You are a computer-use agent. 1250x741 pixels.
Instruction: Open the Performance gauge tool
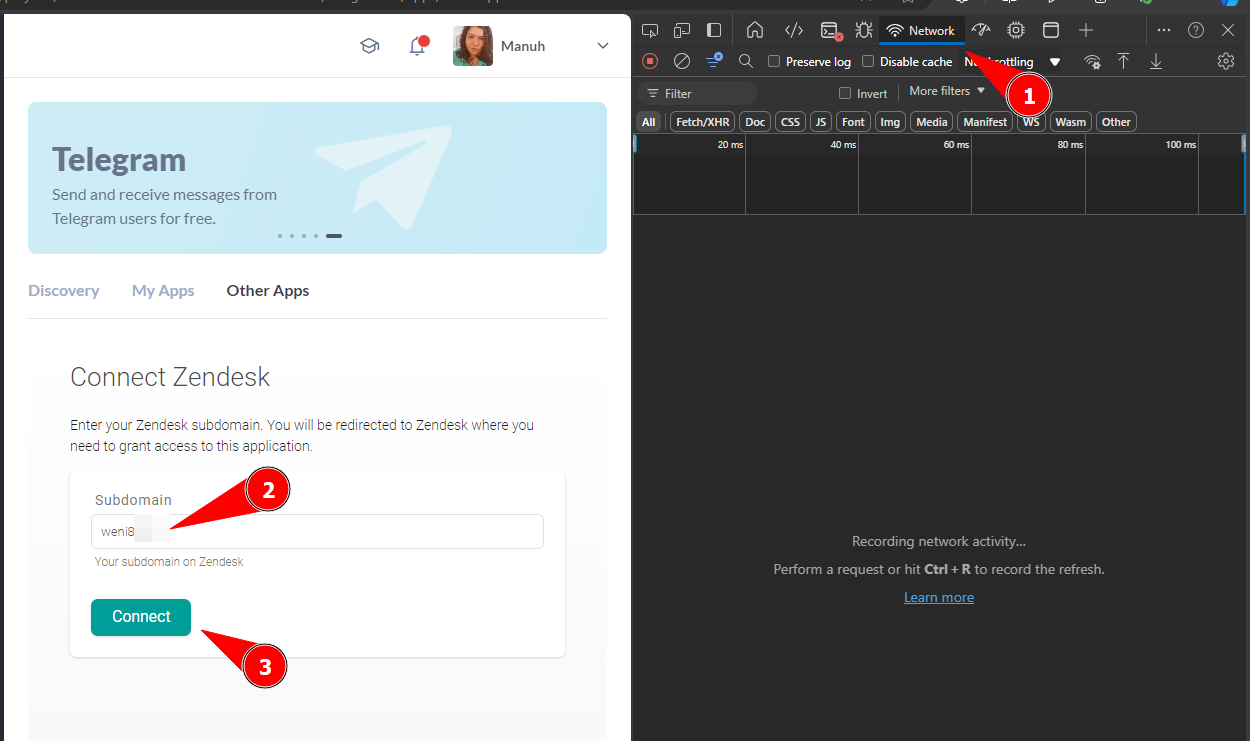pyautogui.click(x=980, y=30)
